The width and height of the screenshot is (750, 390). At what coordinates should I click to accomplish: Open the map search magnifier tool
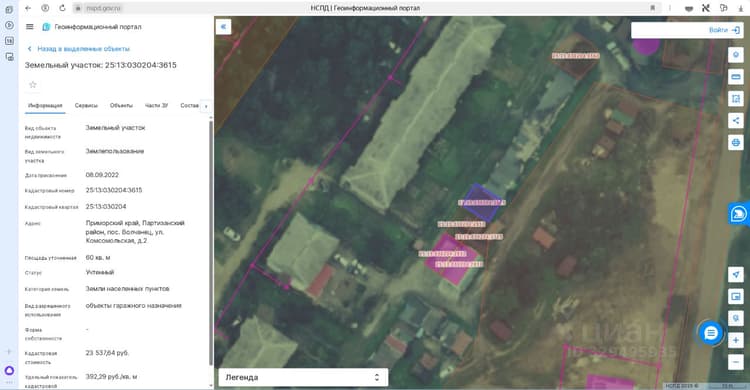pyautogui.click(x=736, y=318)
